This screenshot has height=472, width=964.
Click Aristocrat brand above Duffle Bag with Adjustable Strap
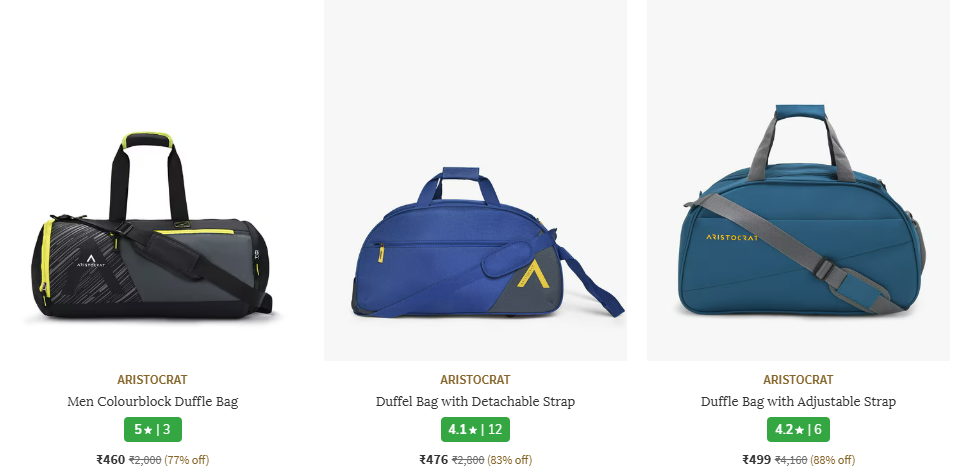pos(798,380)
